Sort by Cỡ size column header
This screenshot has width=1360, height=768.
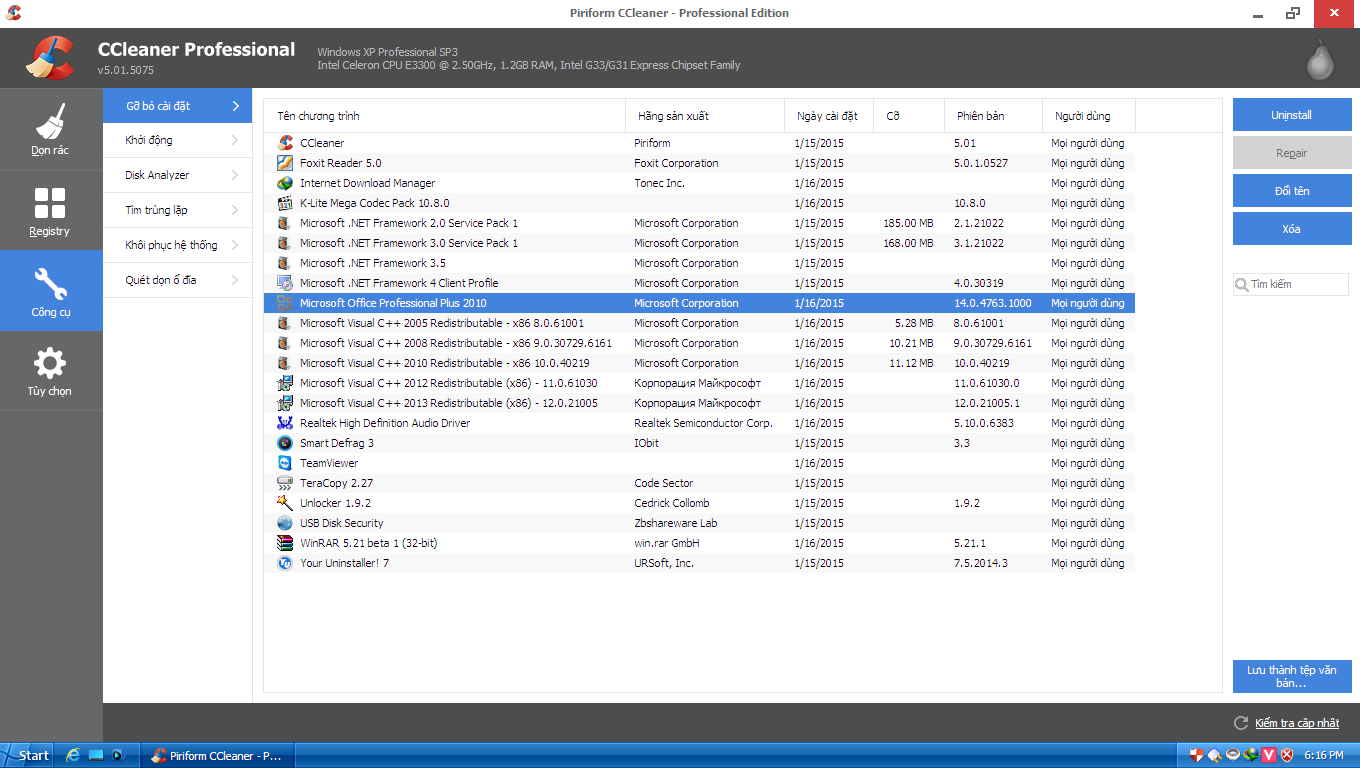[x=908, y=116]
